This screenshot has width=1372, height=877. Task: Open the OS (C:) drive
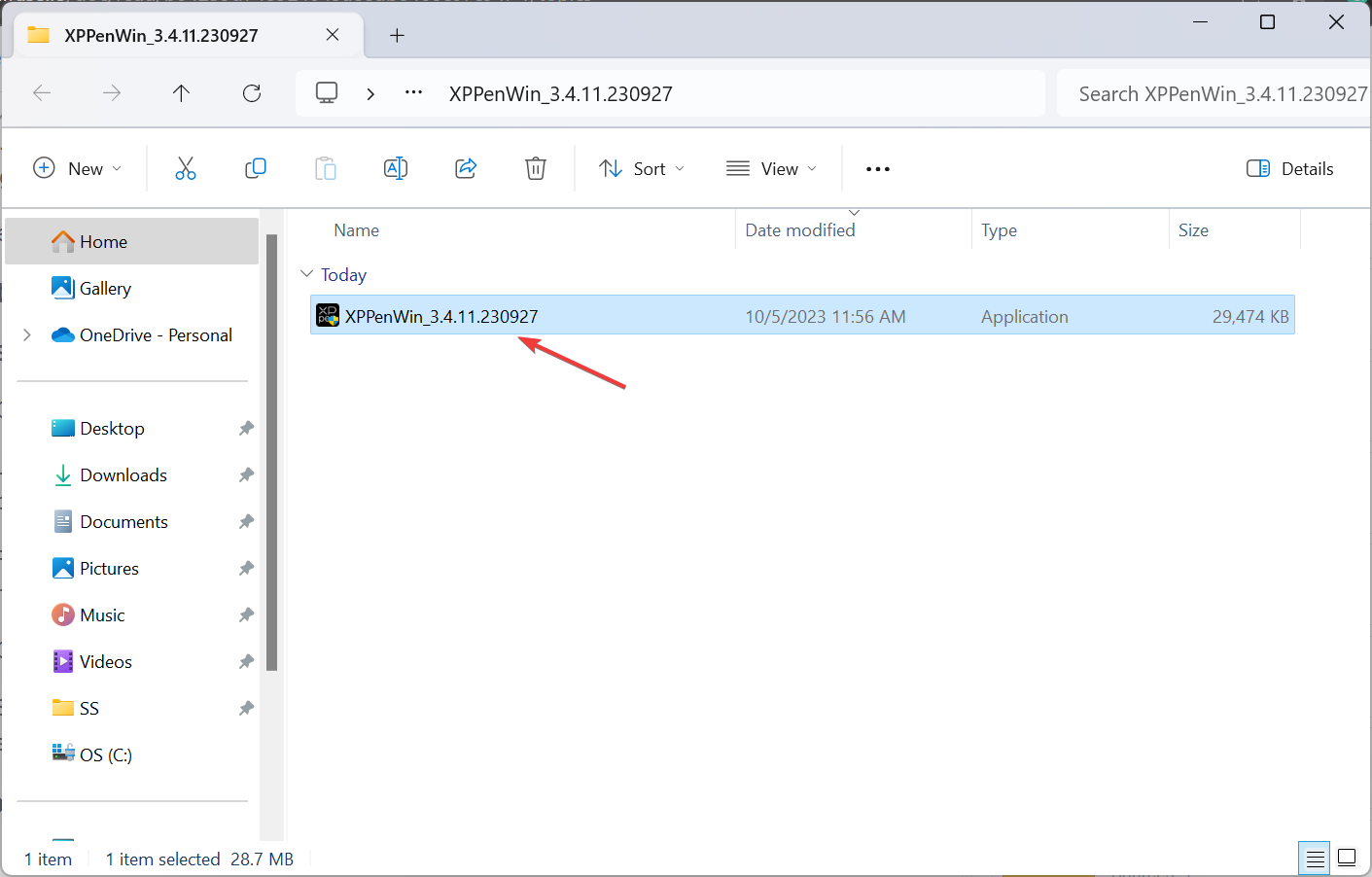click(x=106, y=754)
